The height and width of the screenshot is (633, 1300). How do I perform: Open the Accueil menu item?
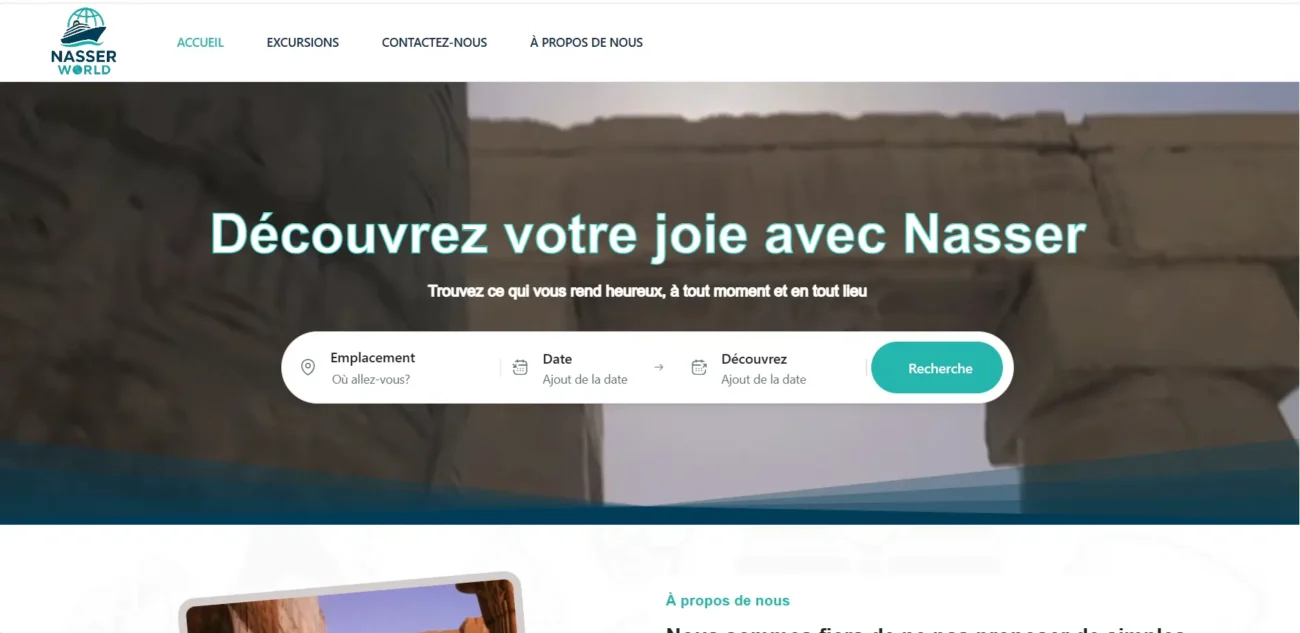pos(200,42)
